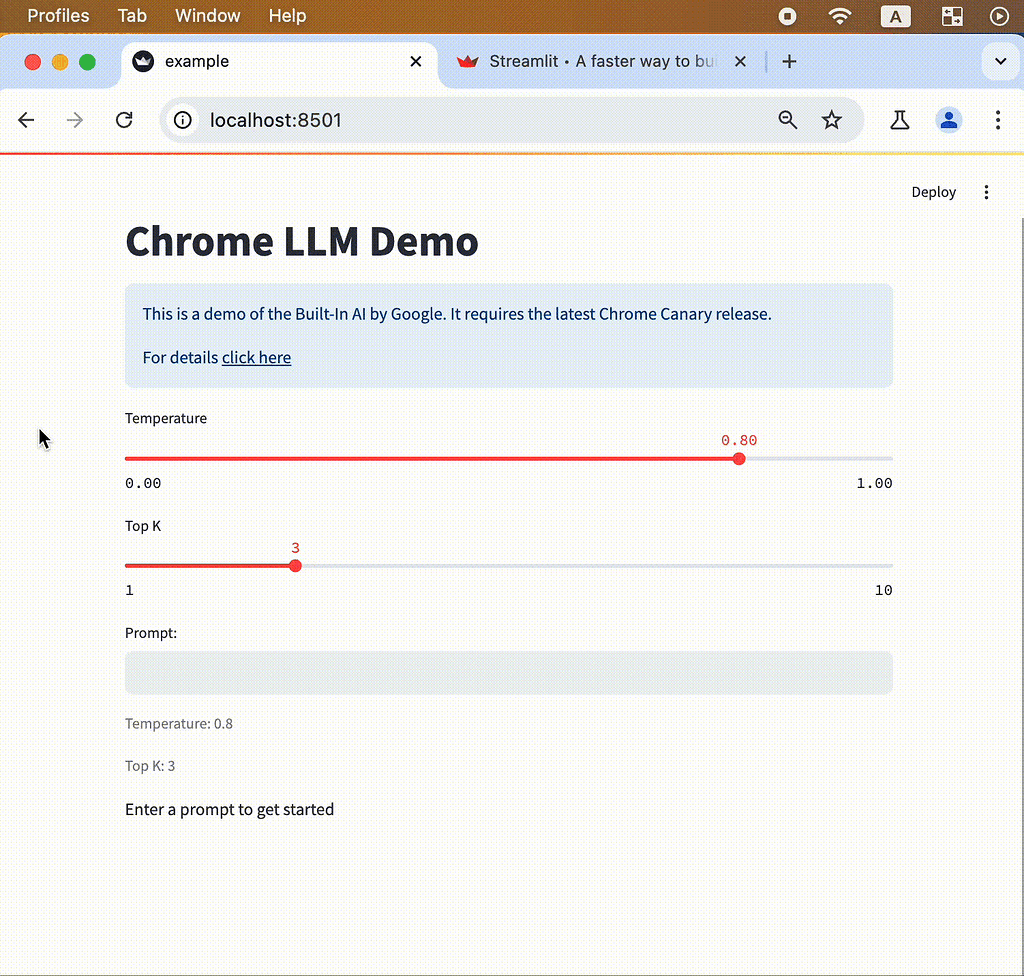1024x976 pixels.
Task: Click the Wi-Fi icon in menu bar
Action: 840,16
